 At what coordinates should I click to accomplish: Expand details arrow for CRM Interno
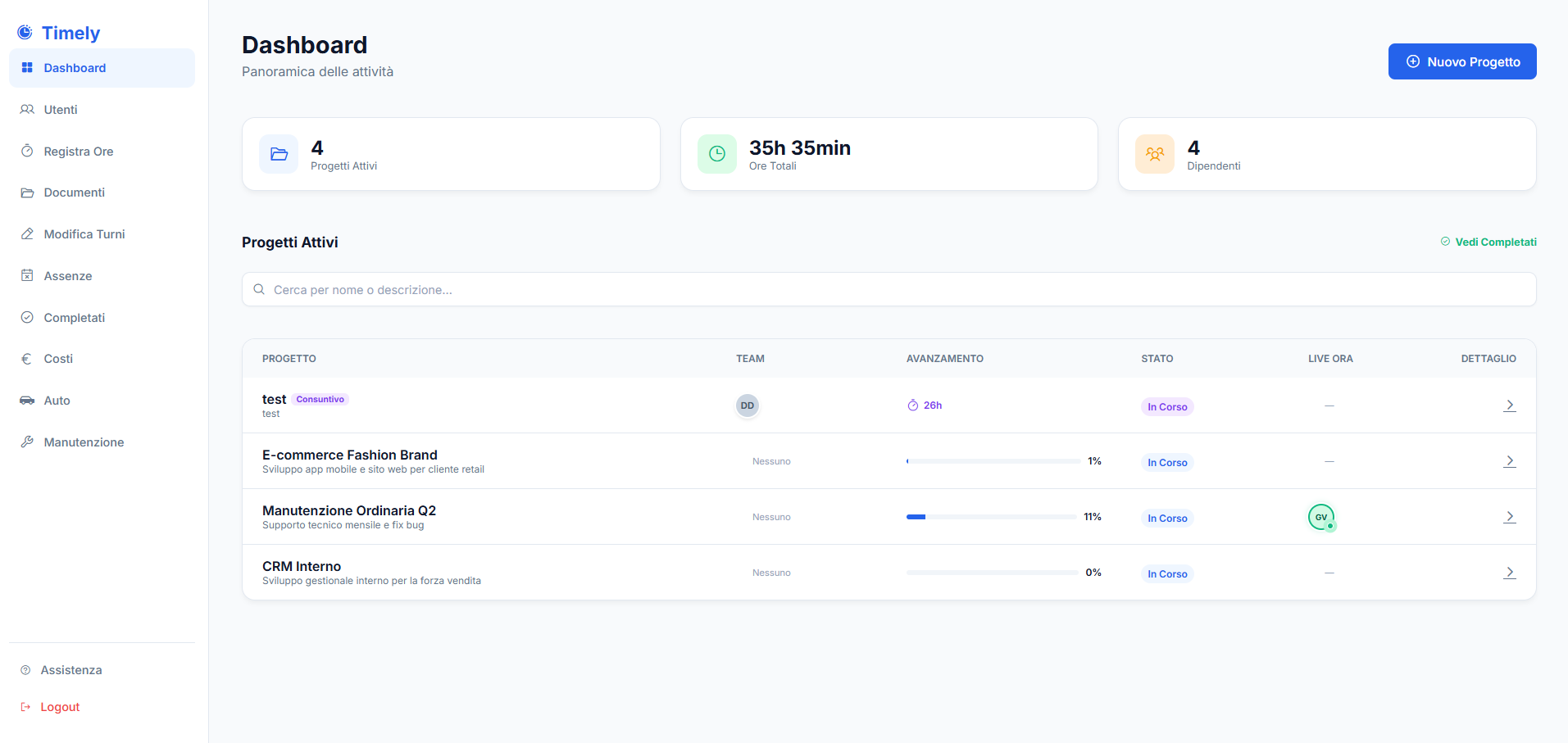coord(1509,573)
